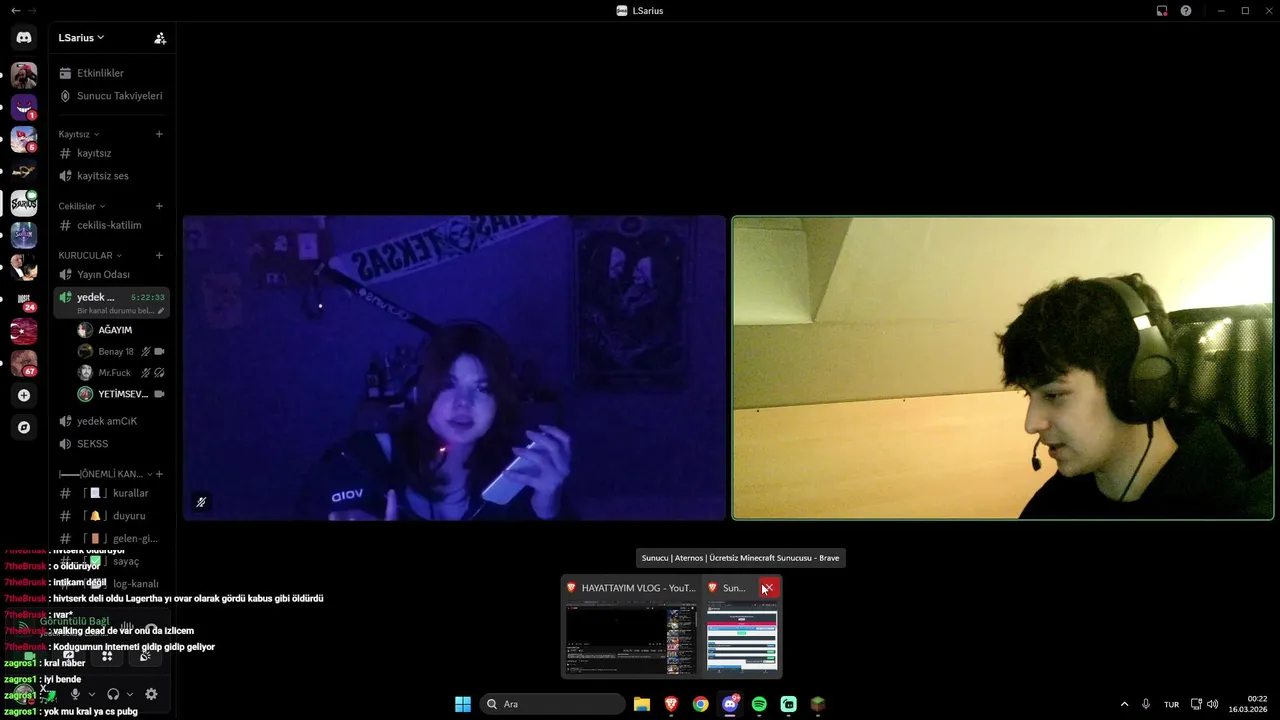Select voice user YETİMSEV
The image size is (1280, 720).
coord(120,394)
